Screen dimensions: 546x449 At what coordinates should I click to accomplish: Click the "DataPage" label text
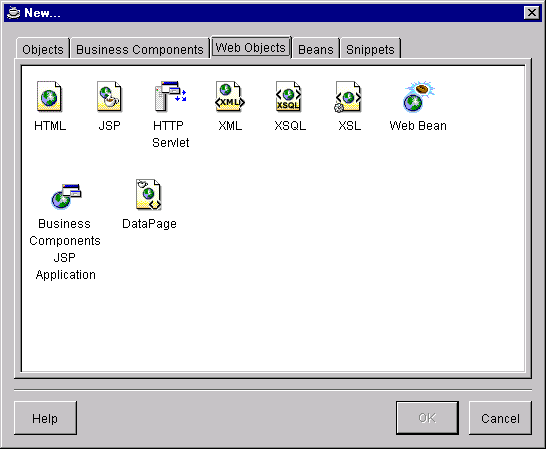pos(149,224)
